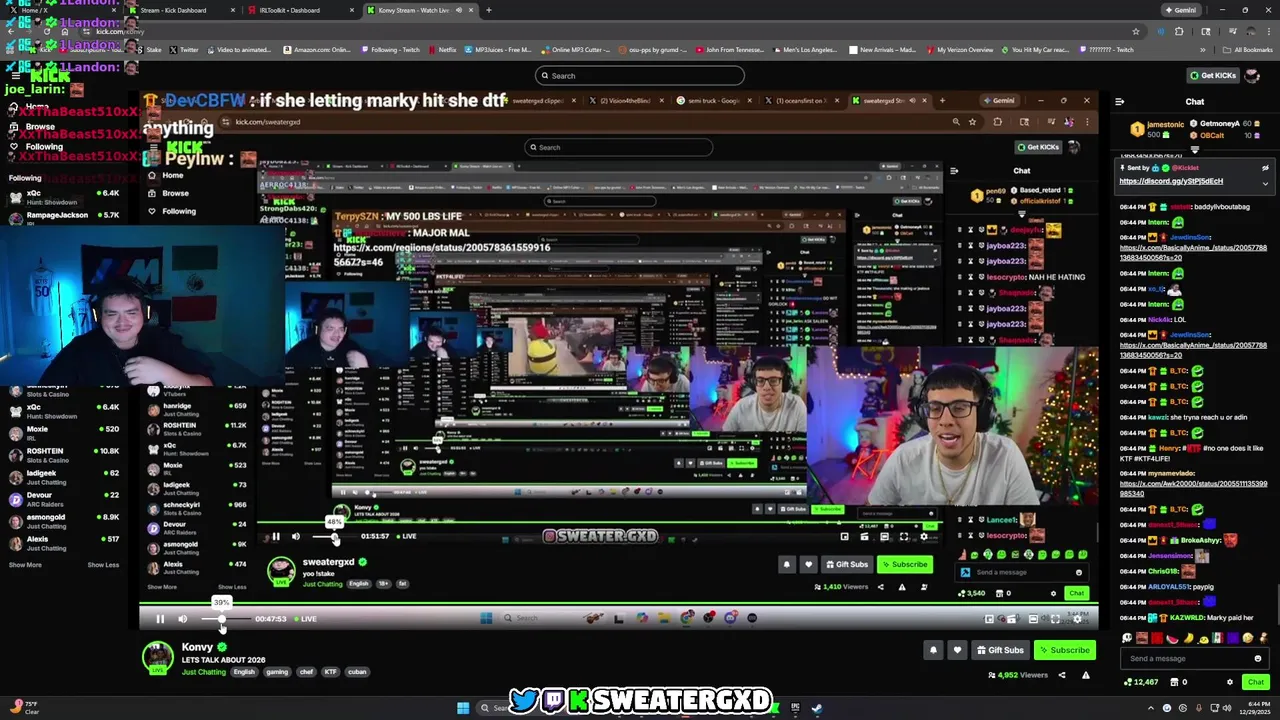Share the Konvy stream

tap(1062, 675)
